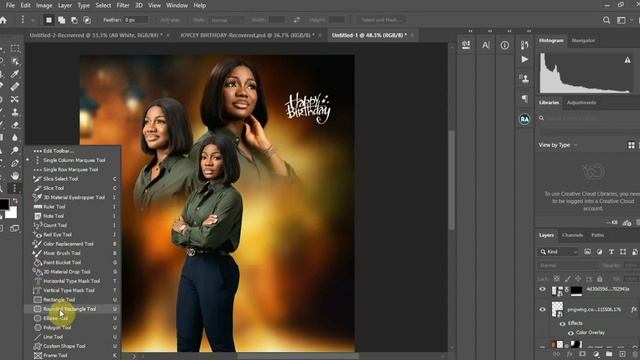Click the Home icon in options bar
Image resolution: width=640 pixels, height=360 pixels.
click(3, 20)
